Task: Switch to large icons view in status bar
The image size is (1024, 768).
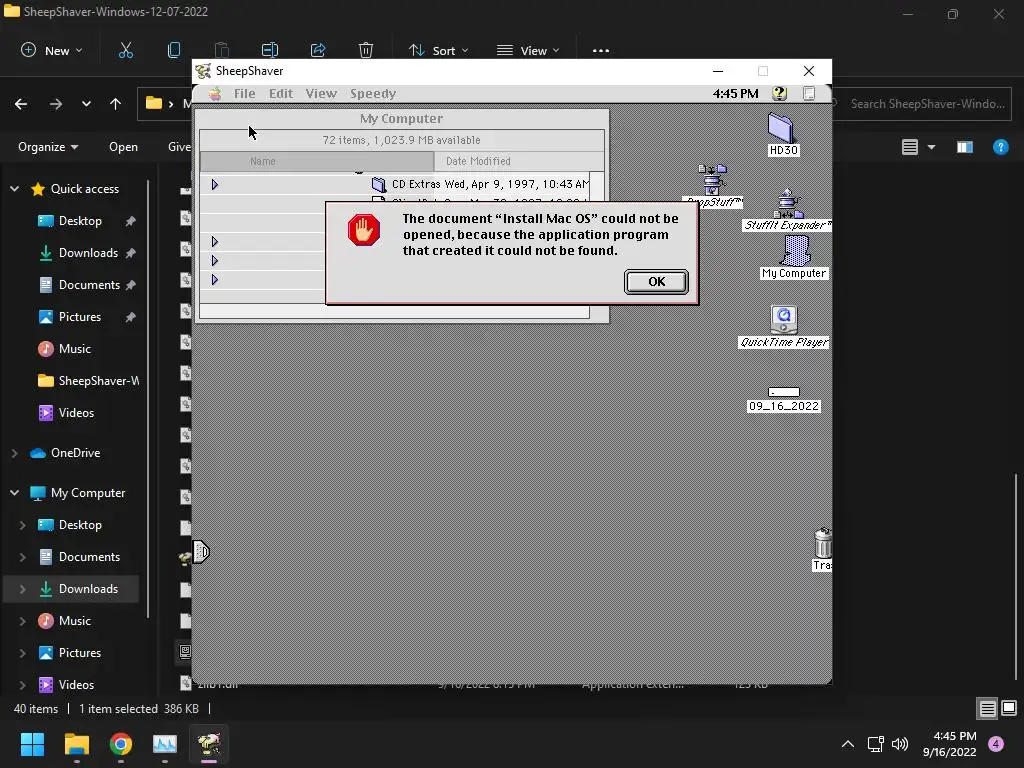Action: pyautogui.click(x=1009, y=708)
